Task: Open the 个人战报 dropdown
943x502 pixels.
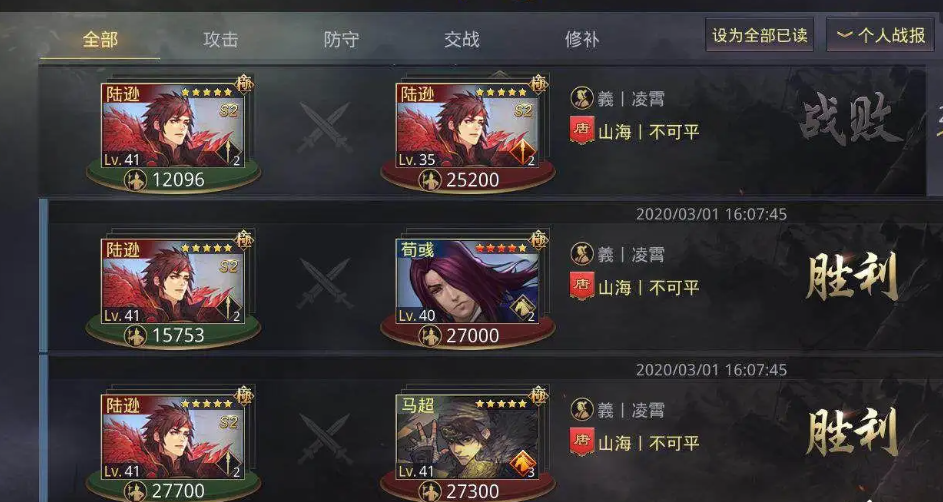Action: 880,35
